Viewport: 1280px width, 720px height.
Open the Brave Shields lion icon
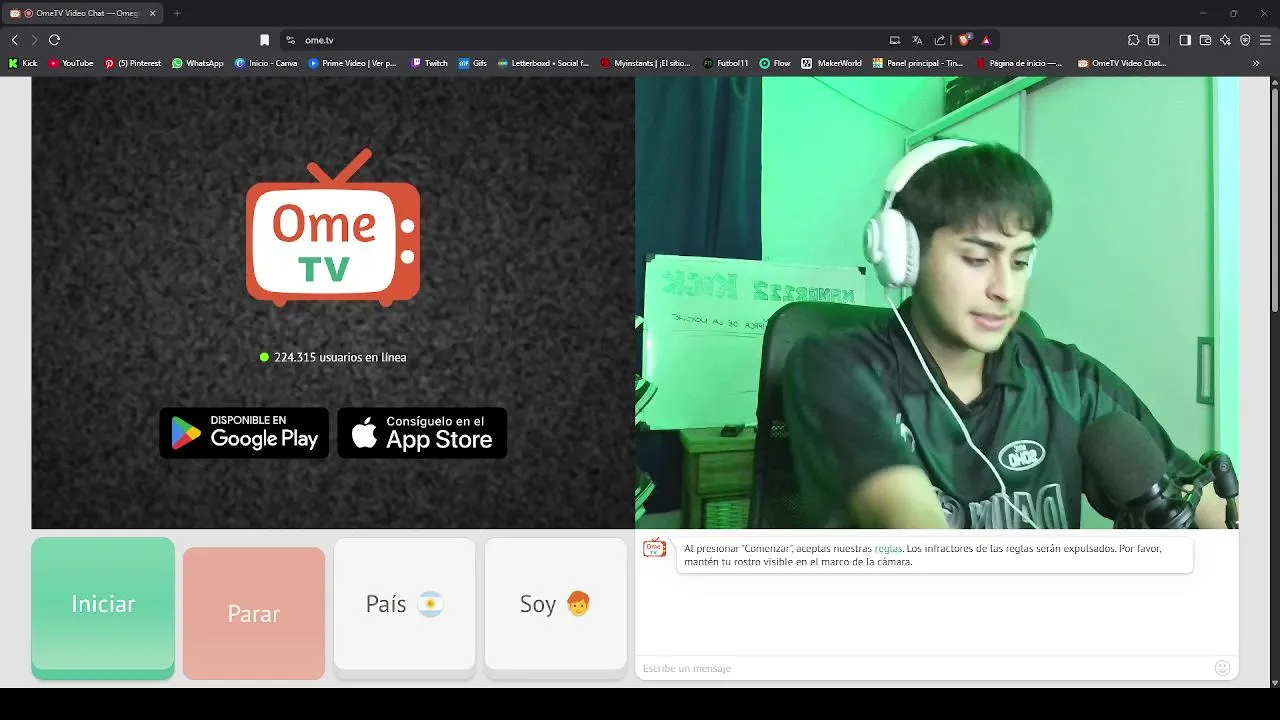(x=964, y=40)
